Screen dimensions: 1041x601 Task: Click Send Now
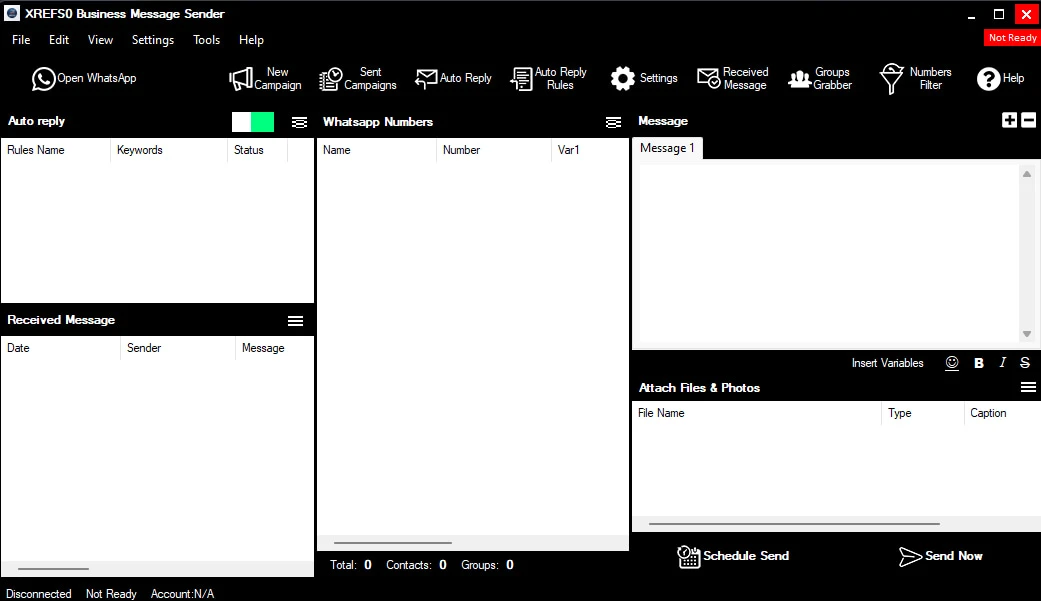click(941, 556)
